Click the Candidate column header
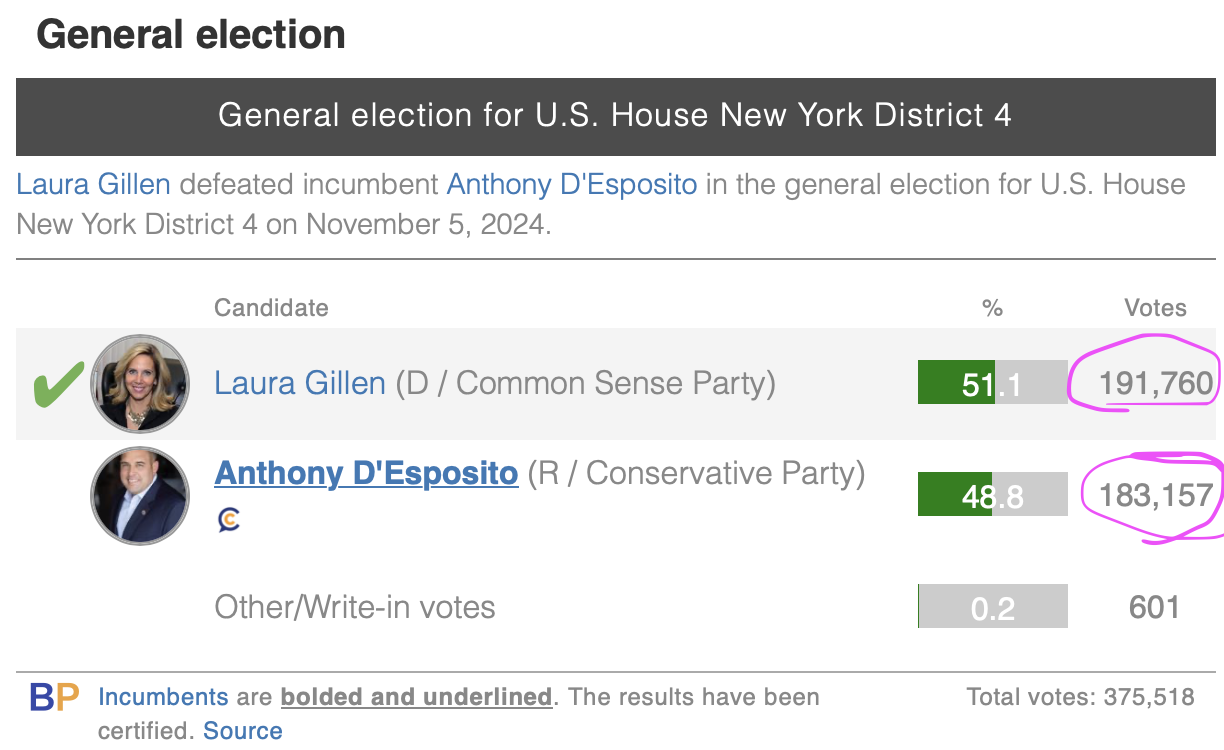Viewport: 1224px width, 750px height. click(x=271, y=308)
